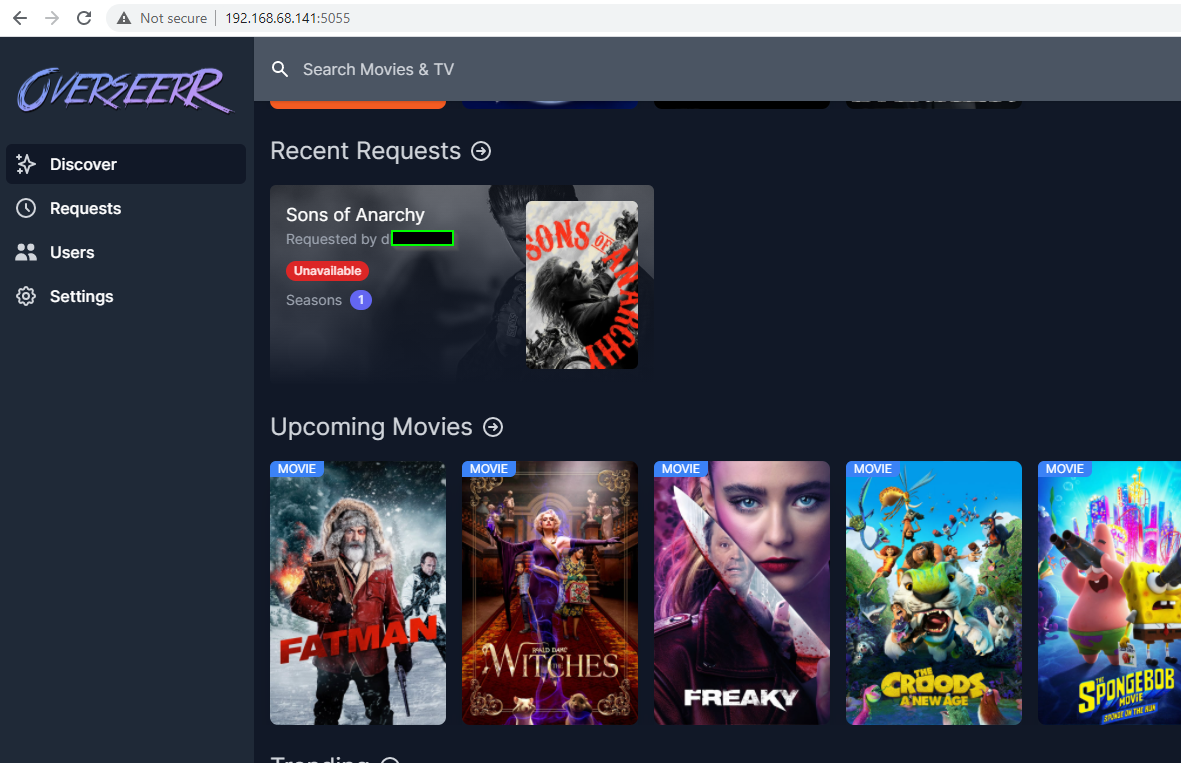
Task: Click the MOVIE tag on The Croods
Action: (x=873, y=468)
